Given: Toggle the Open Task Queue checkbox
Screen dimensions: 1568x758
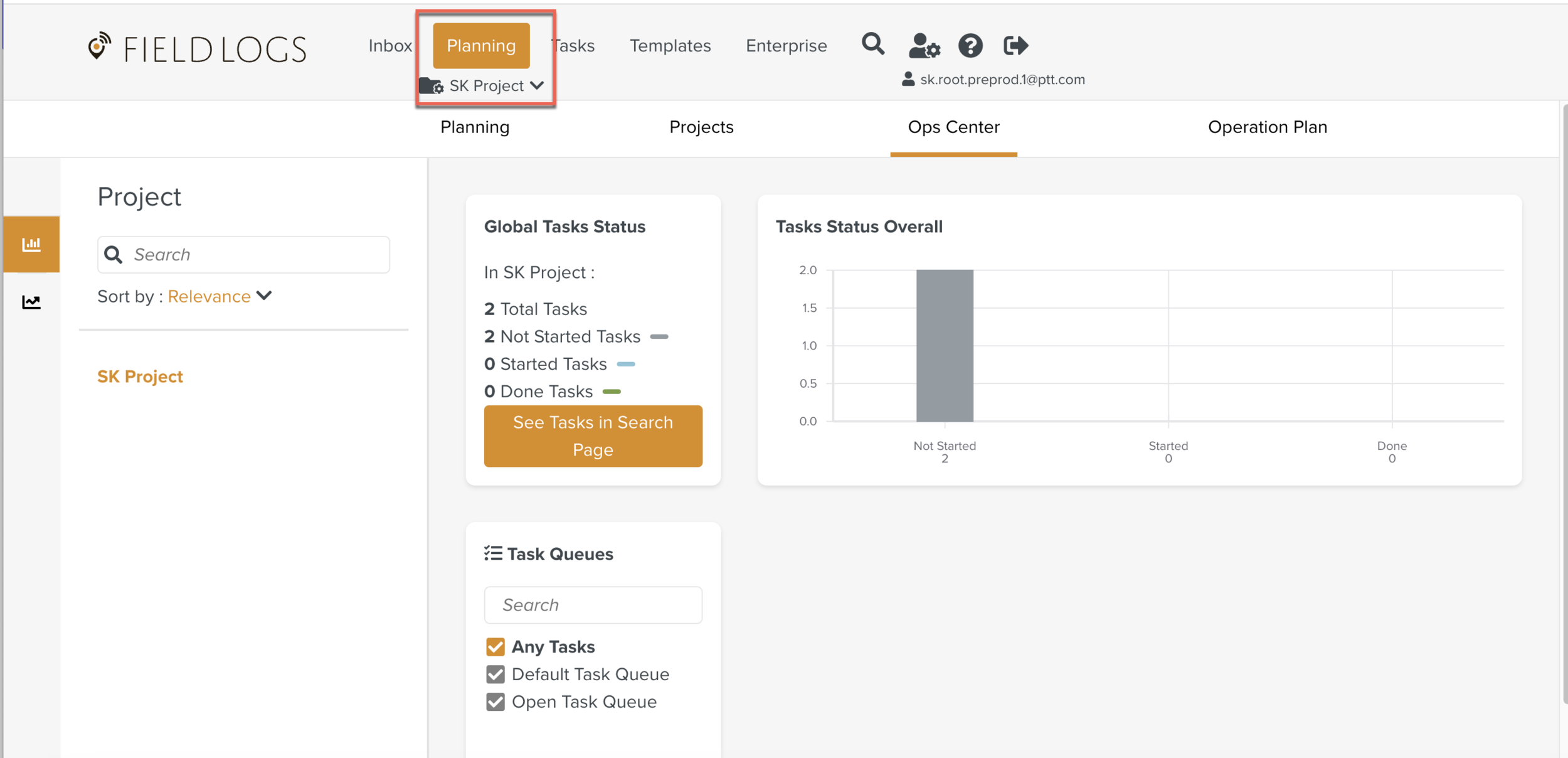Looking at the screenshot, I should tap(495, 702).
